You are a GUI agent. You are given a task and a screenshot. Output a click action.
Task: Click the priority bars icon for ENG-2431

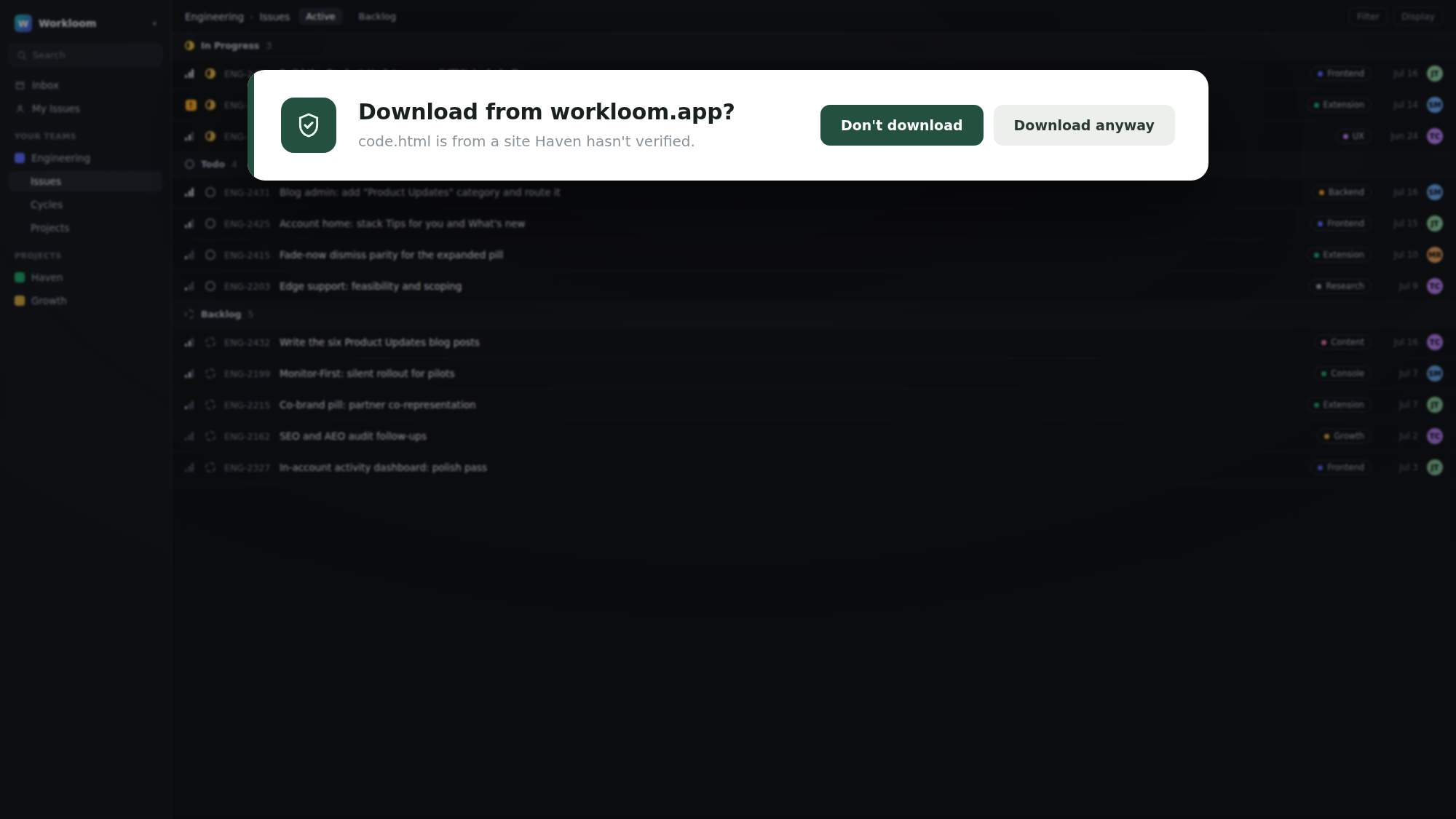point(189,192)
